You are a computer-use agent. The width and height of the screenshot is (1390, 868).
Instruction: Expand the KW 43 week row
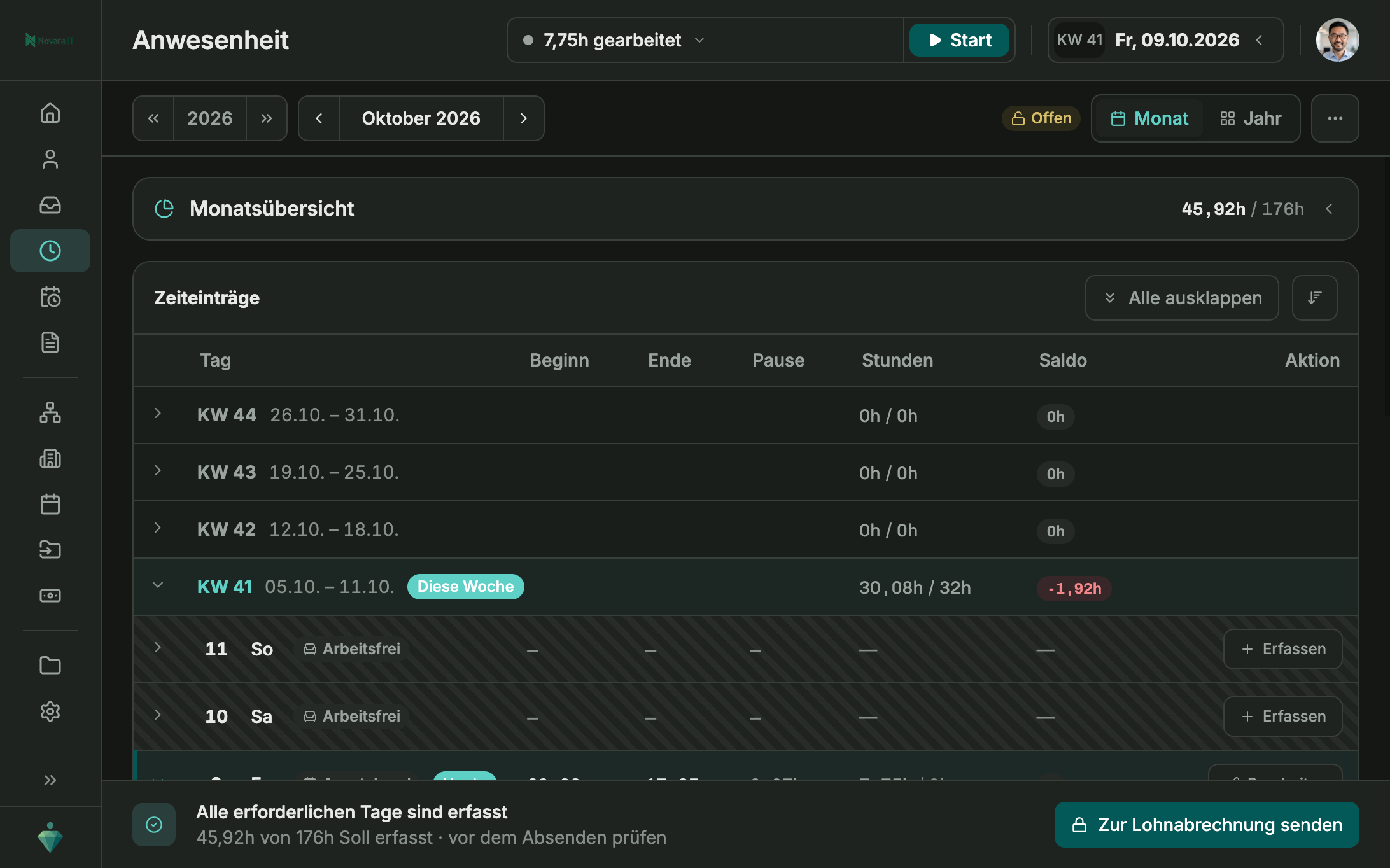(x=158, y=471)
